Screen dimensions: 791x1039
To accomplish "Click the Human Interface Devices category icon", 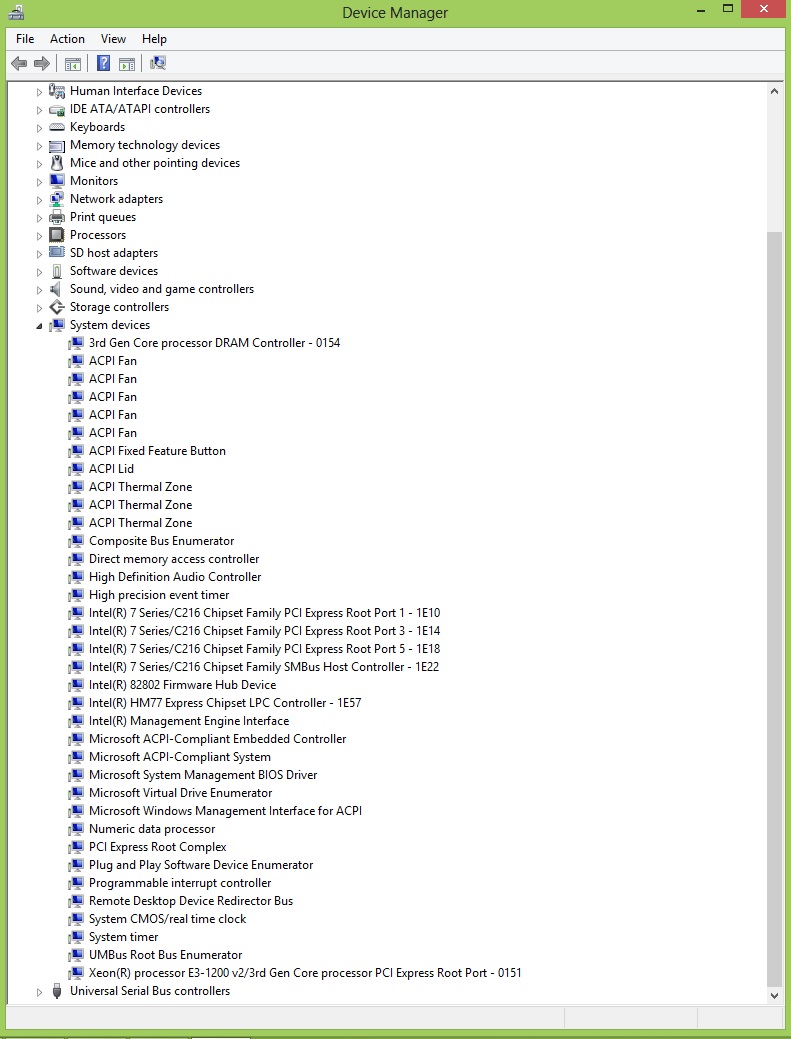I will pyautogui.click(x=57, y=91).
